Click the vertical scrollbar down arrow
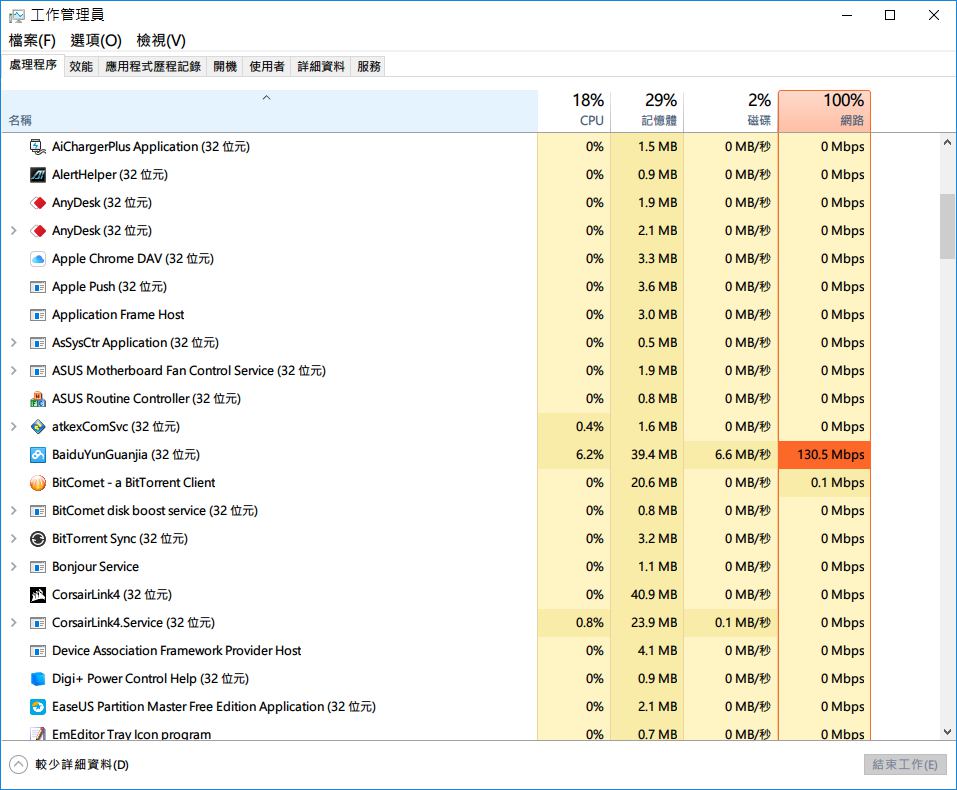Screen dimensions: 957x790 [x=947, y=732]
